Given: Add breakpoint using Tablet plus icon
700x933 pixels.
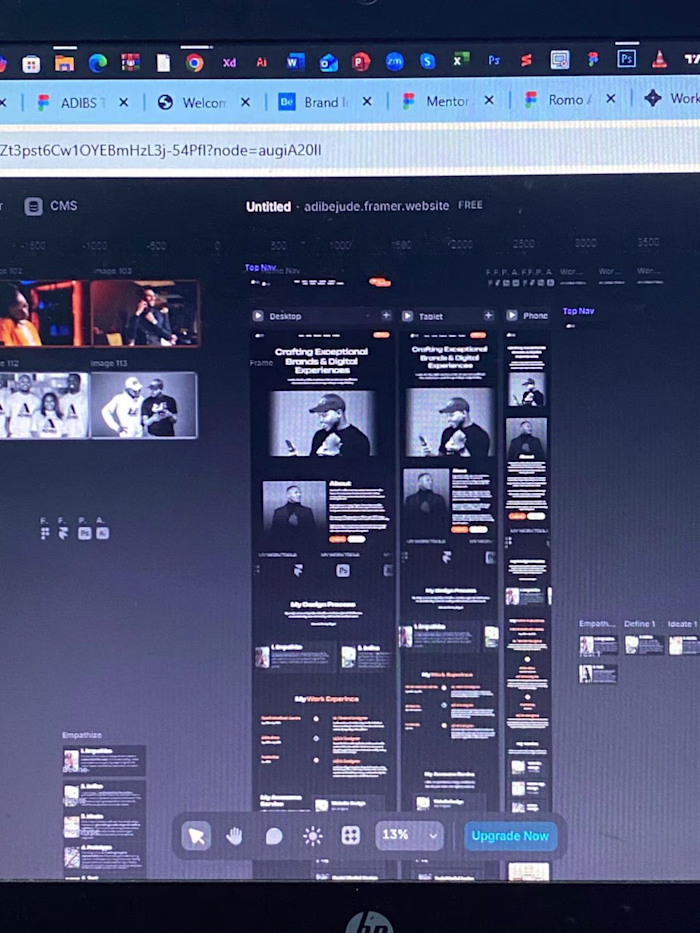Looking at the screenshot, I should tap(488, 315).
